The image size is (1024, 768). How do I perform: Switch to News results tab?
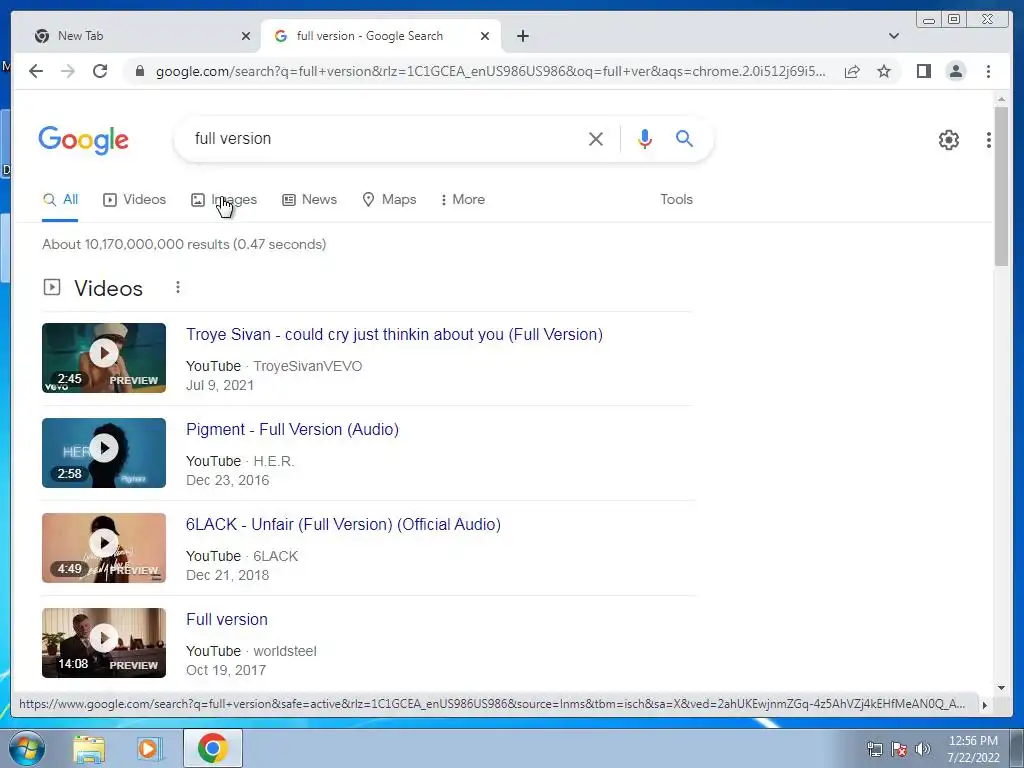pos(310,199)
